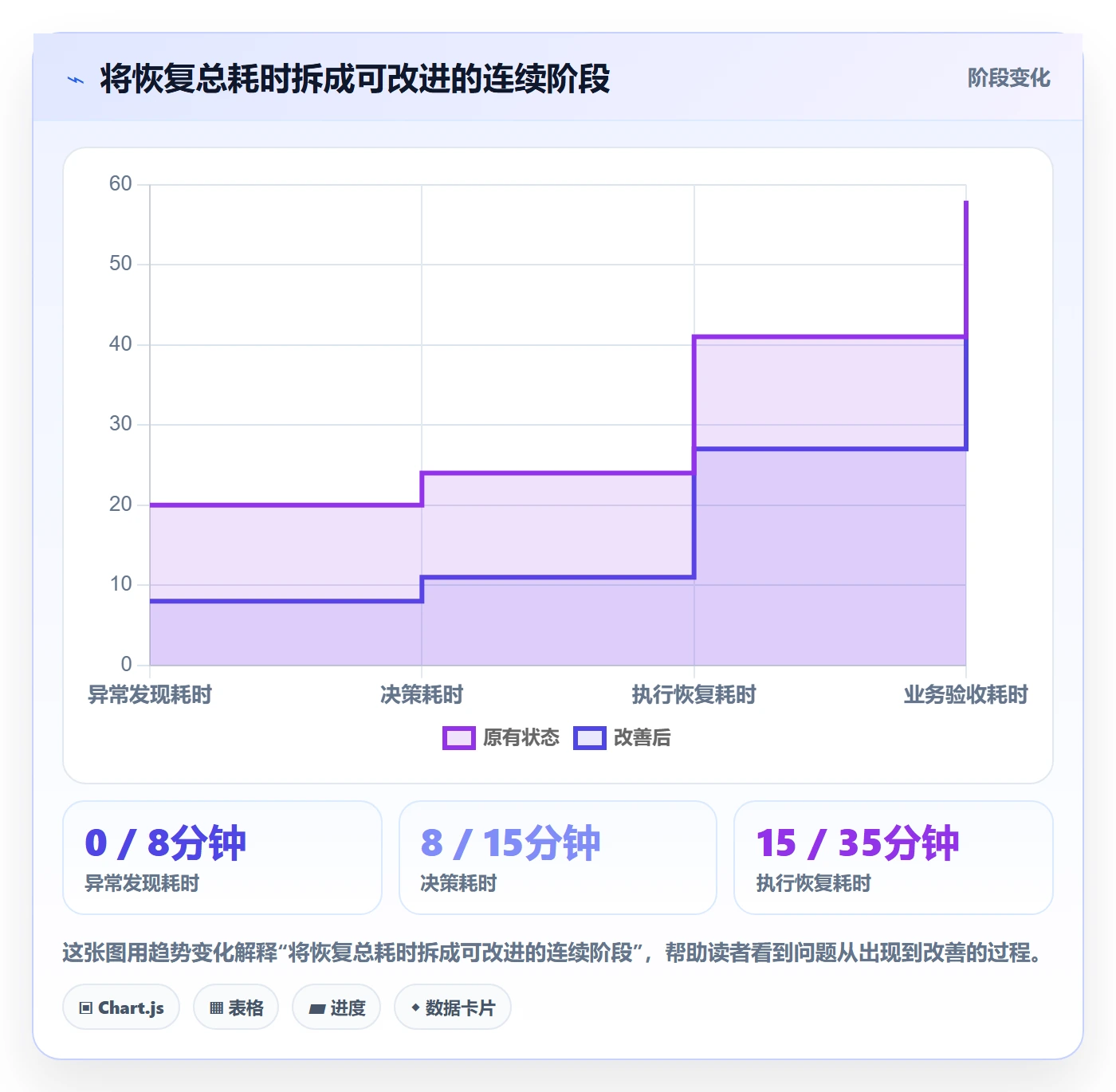Click 执行恢复耗时 caption in the third stat card
1116x1092 pixels.
pos(813,884)
